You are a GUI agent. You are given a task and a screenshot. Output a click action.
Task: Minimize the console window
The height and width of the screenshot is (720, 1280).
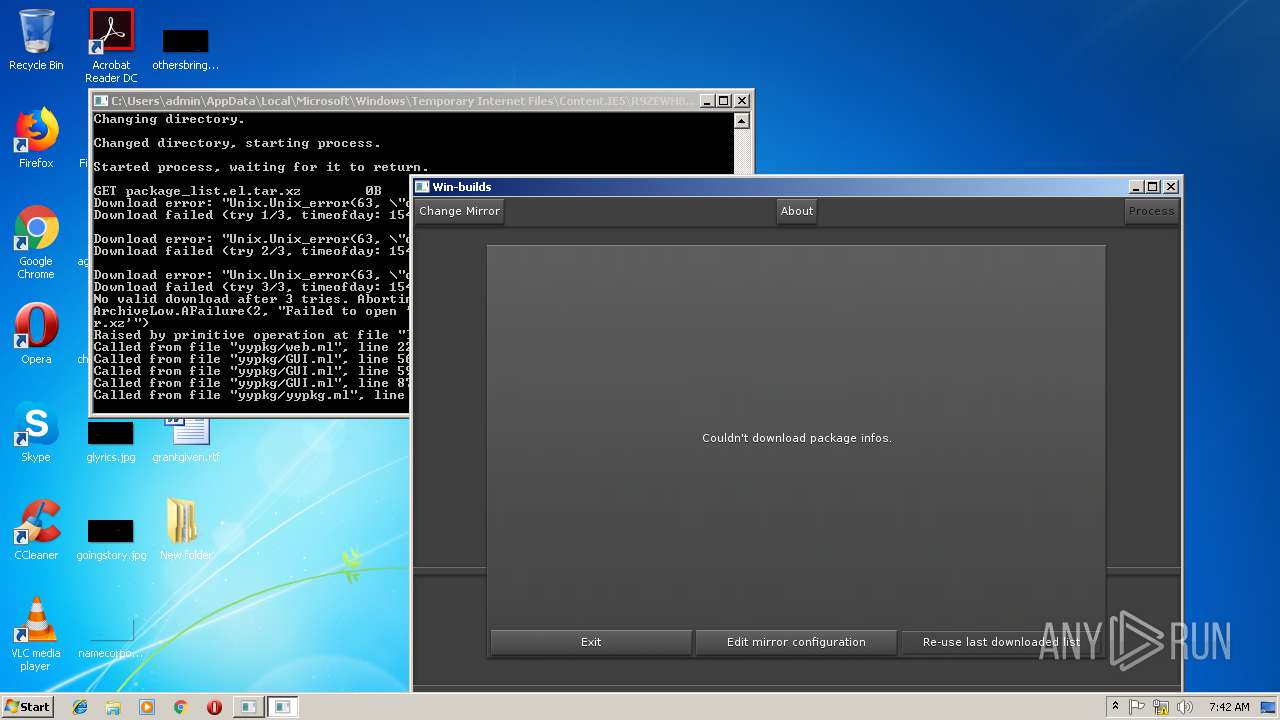[707, 101]
